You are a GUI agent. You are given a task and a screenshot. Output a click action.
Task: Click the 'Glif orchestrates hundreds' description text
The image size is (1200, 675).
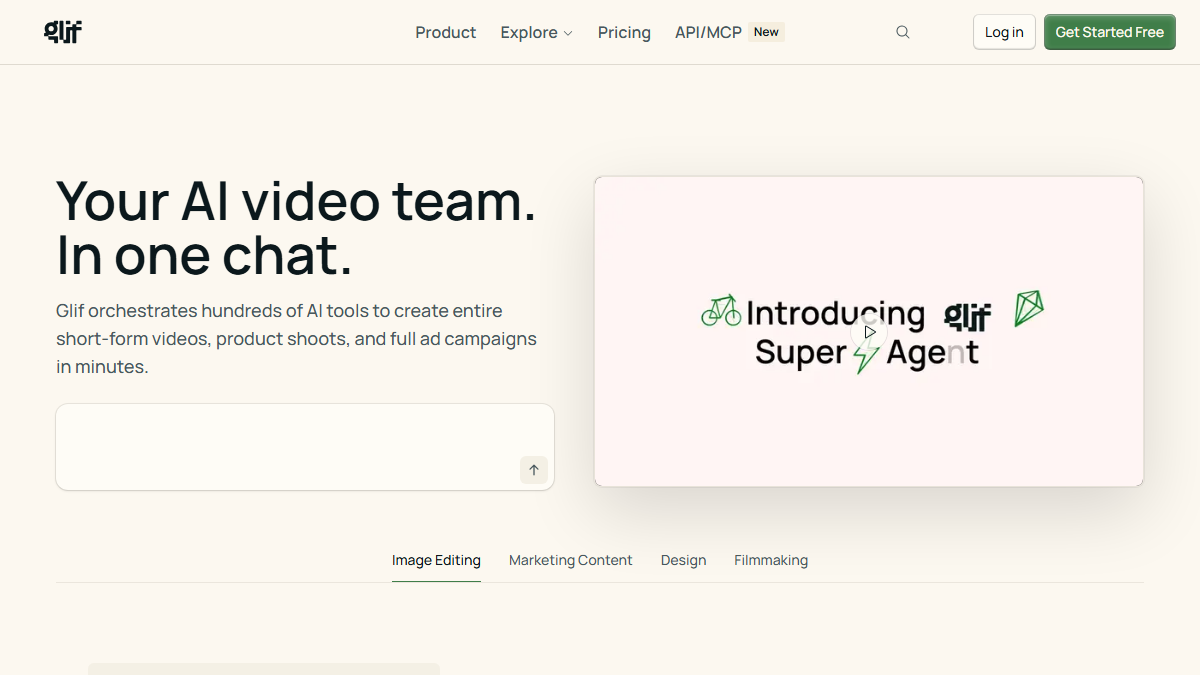(x=296, y=338)
